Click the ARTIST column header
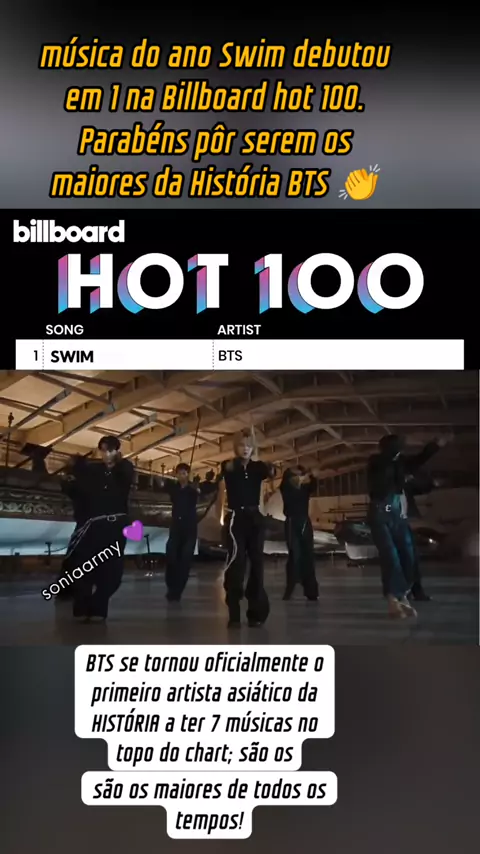 click(x=239, y=330)
